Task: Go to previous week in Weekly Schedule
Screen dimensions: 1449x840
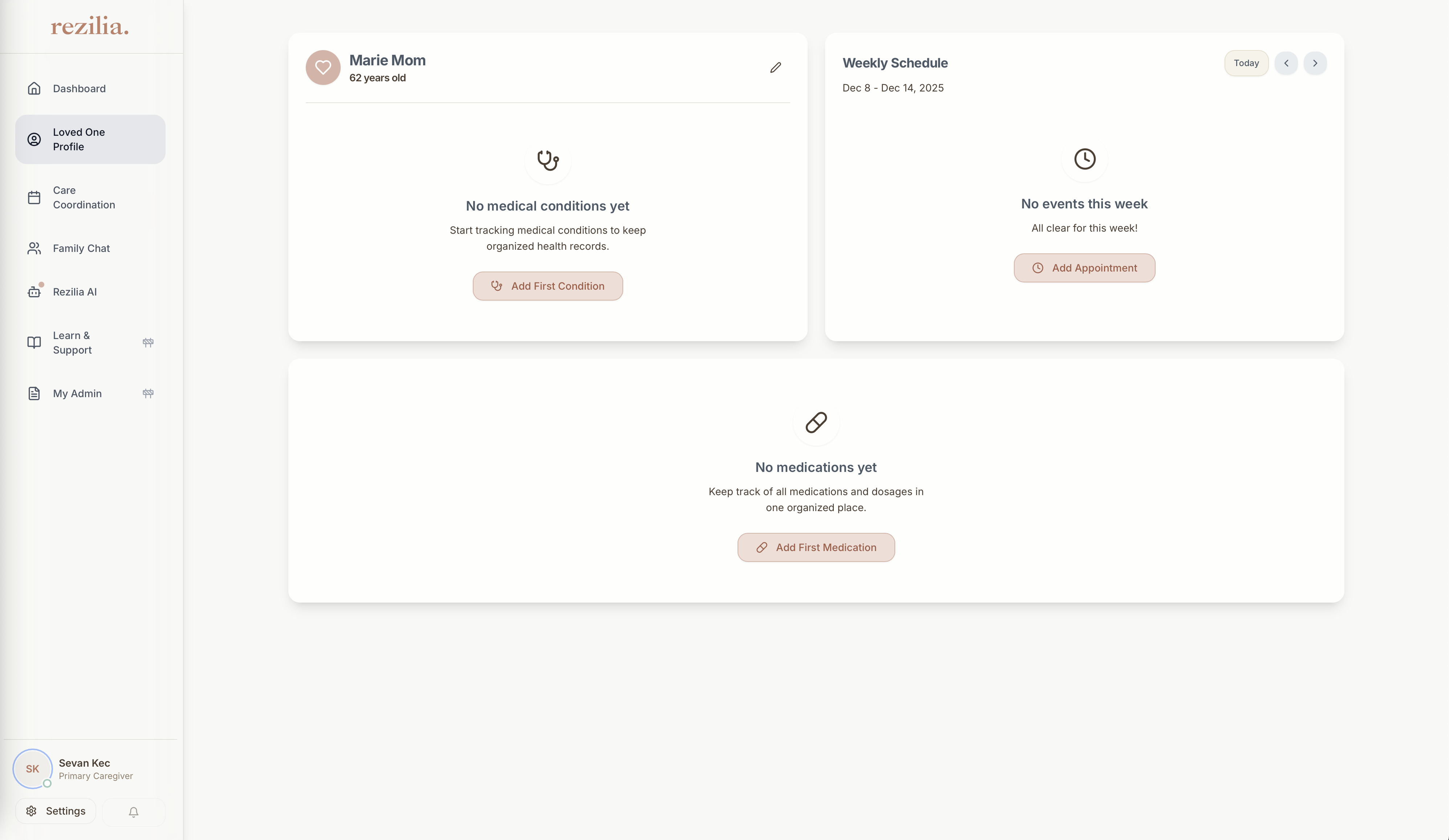Action: click(1286, 63)
